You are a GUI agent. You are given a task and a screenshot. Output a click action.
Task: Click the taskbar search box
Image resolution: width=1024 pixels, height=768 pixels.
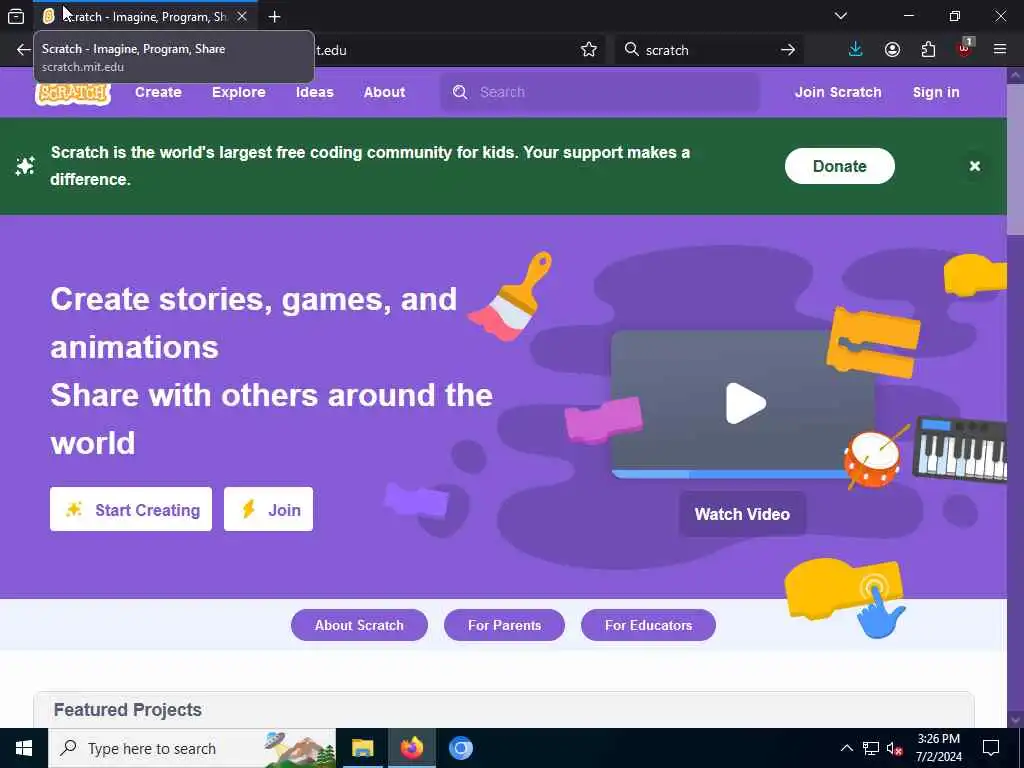[x=192, y=748]
